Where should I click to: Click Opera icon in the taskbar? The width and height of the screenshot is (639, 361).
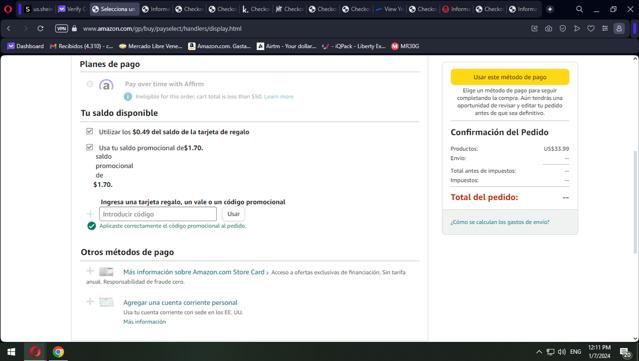click(35, 352)
